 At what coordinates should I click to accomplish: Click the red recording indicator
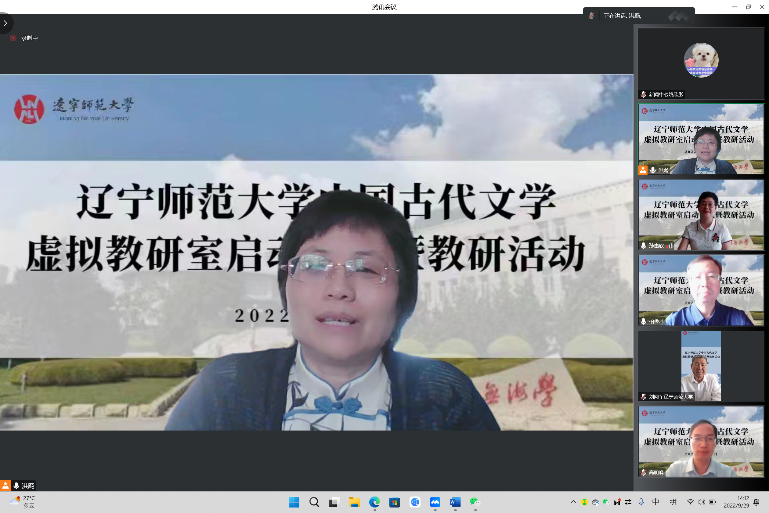click(x=13, y=38)
